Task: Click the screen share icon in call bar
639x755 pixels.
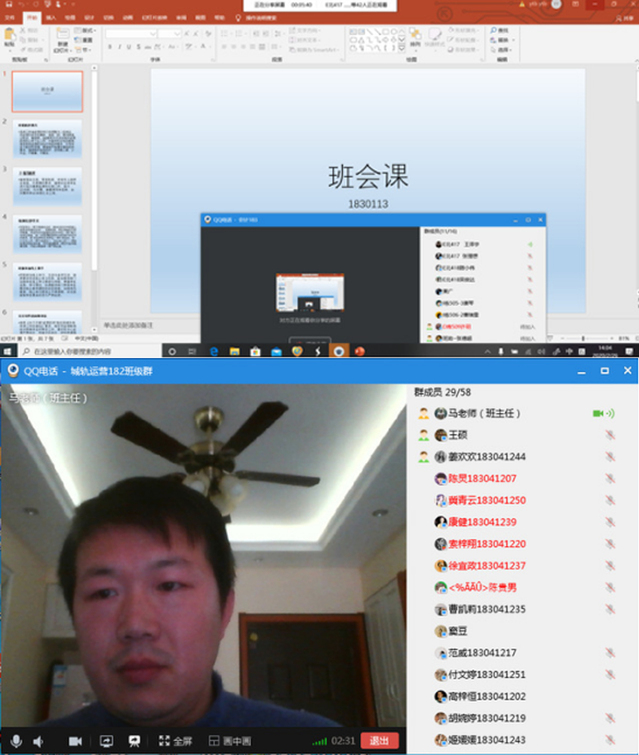Action: [106, 741]
